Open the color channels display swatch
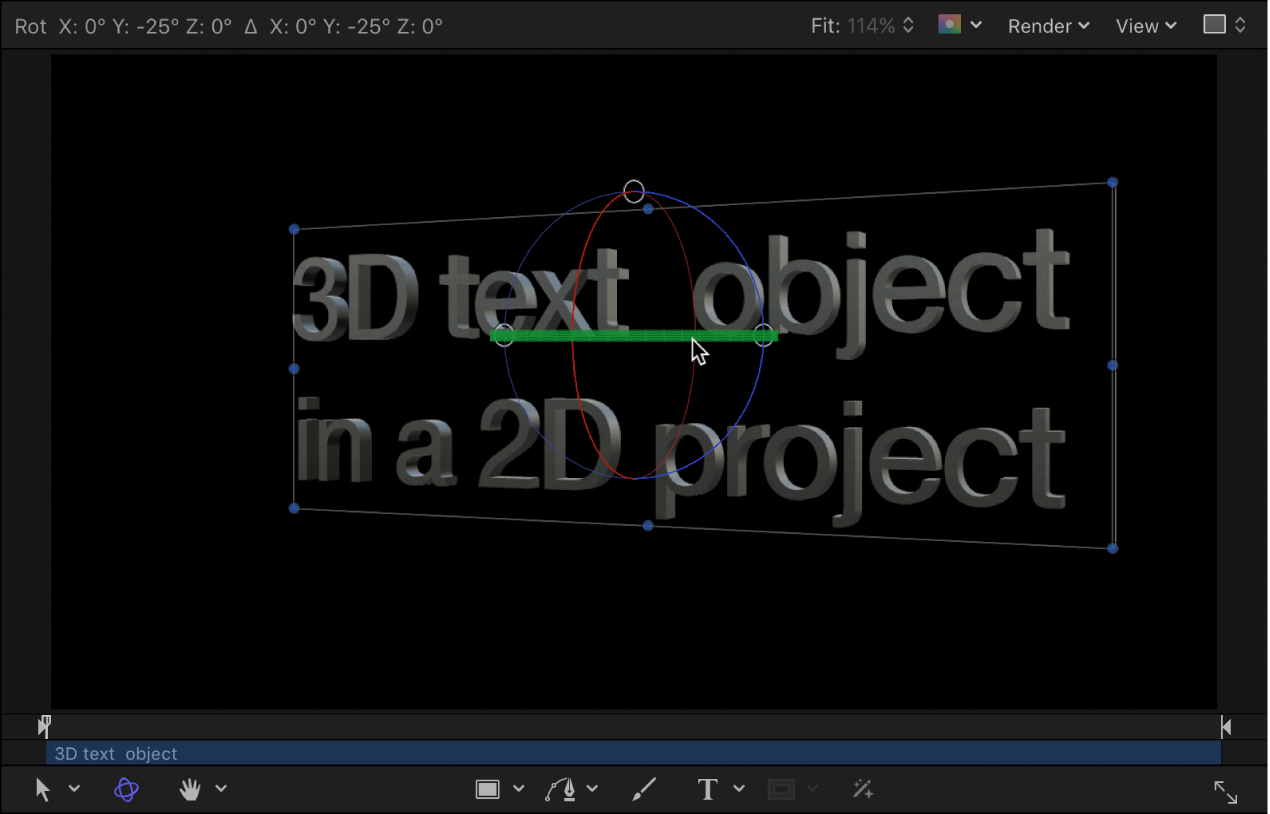This screenshot has width=1270, height=814. (951, 24)
